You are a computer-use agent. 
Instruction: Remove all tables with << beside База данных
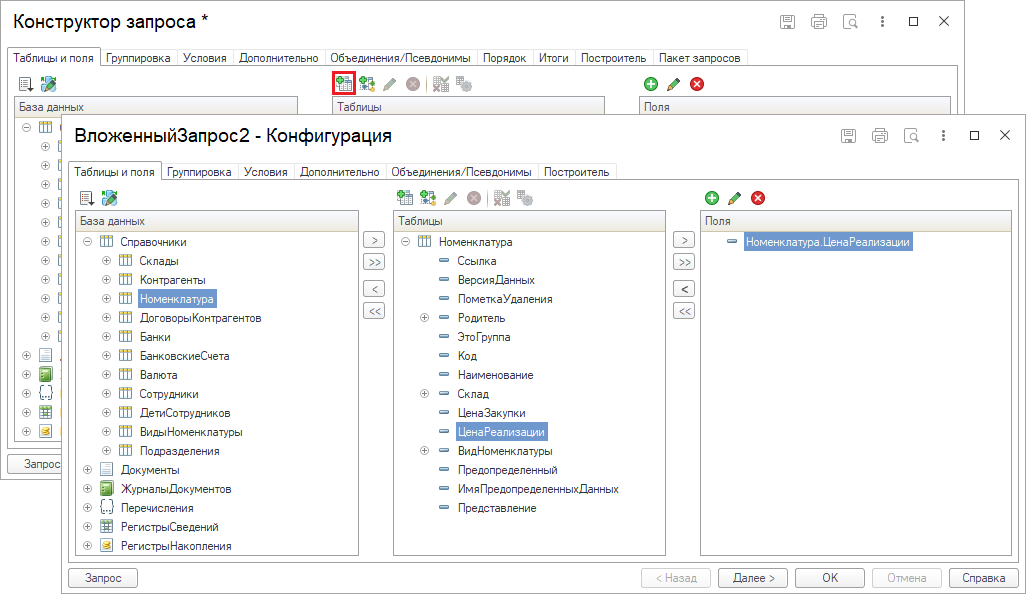click(x=374, y=311)
